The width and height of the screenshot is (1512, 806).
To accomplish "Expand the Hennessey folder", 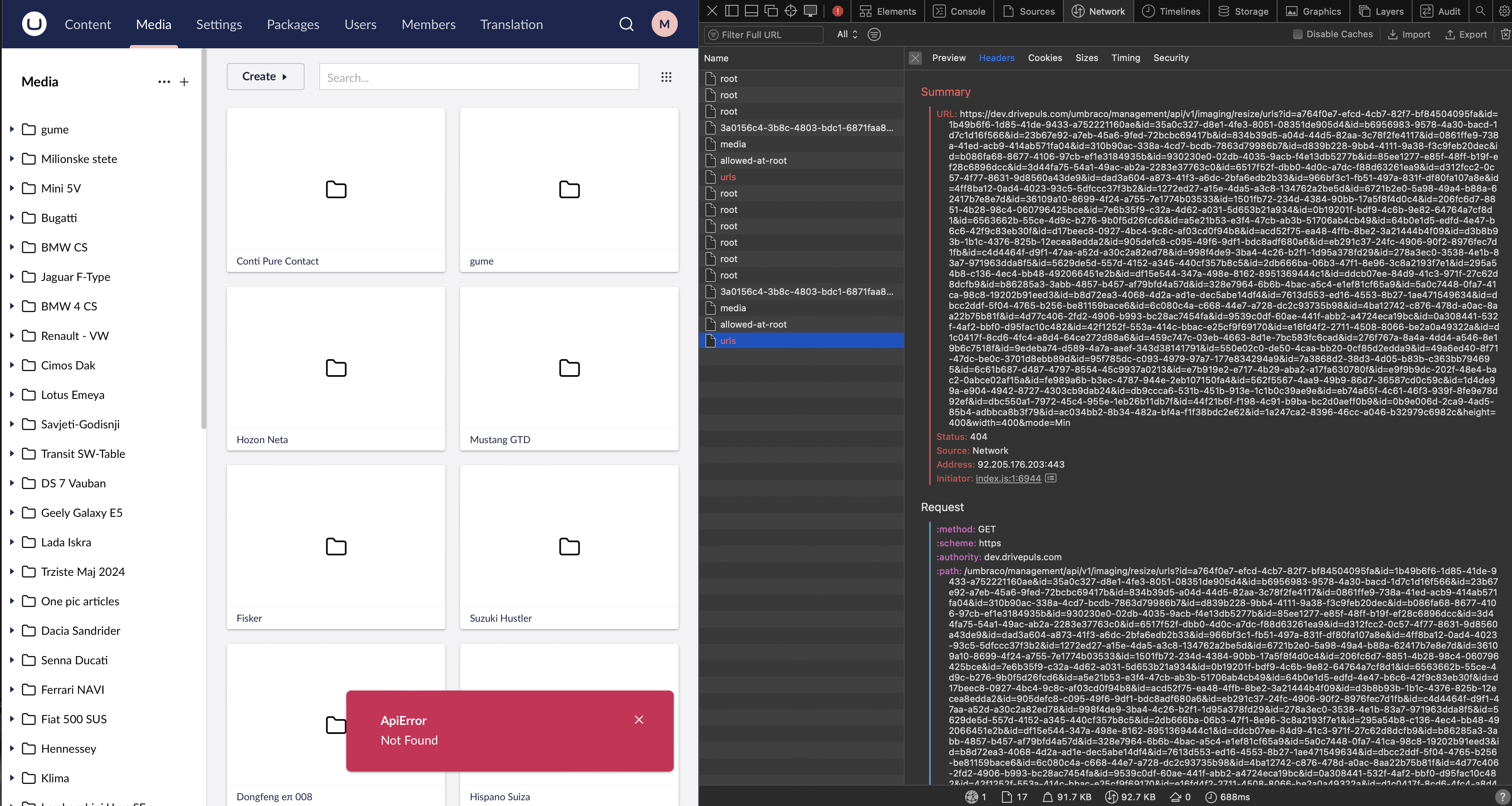I will [x=12, y=748].
